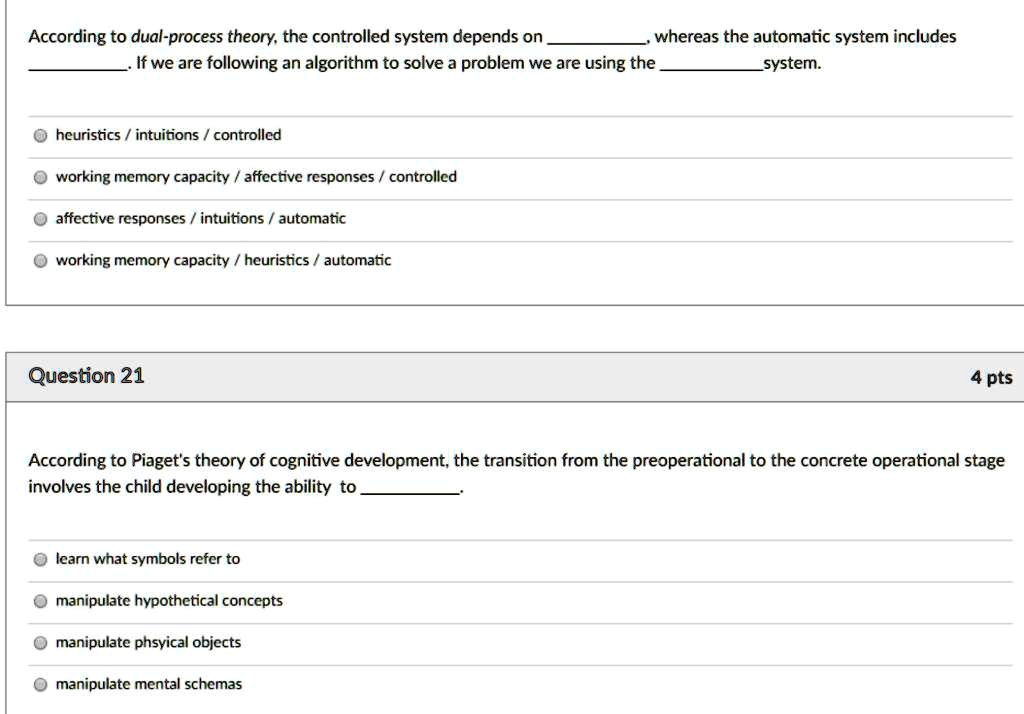The width and height of the screenshot is (1024, 714).
Task: Select the 'manipulate phsyical objects' option
Action: coord(40,642)
